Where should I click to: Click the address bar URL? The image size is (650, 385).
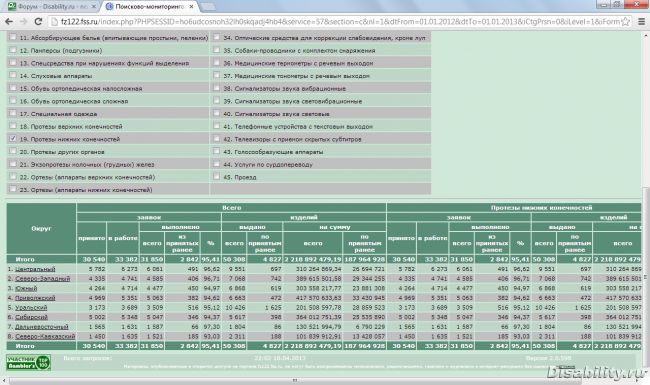(x=340, y=22)
